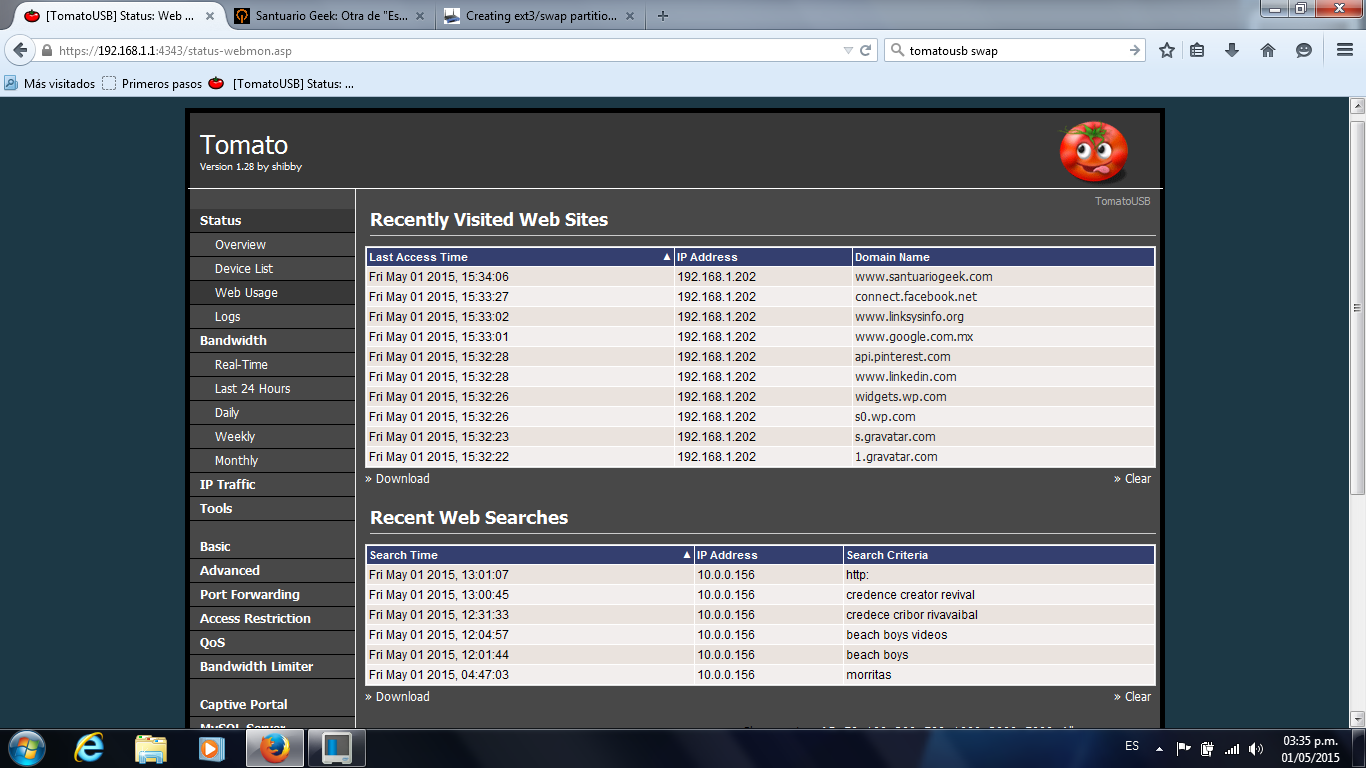Viewport: 1366px width, 768px height.
Task: Focus the tomatousb swap search box
Action: [x=1012, y=50]
